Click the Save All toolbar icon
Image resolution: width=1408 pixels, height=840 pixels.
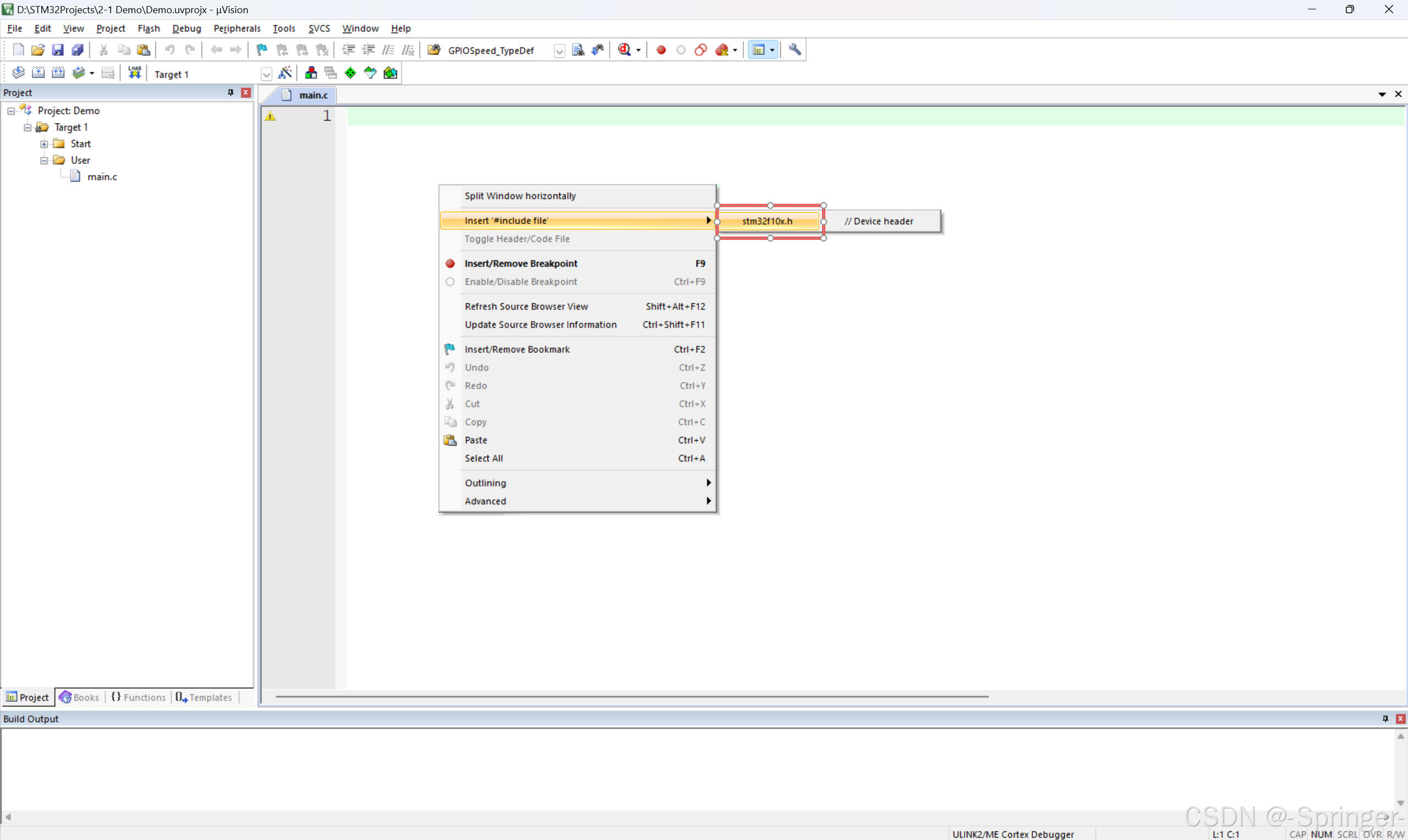(x=78, y=50)
